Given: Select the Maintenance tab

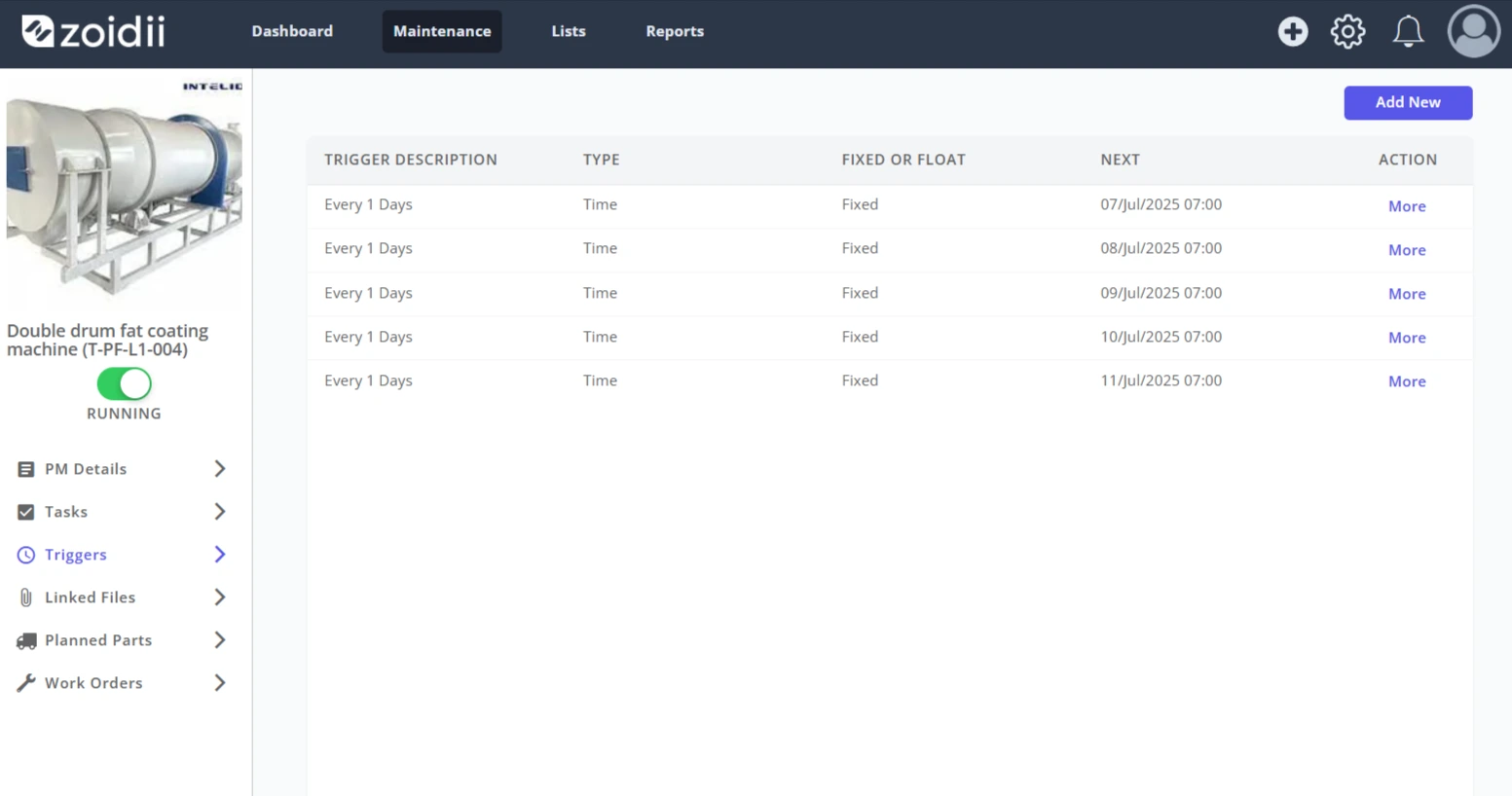Looking at the screenshot, I should [442, 31].
